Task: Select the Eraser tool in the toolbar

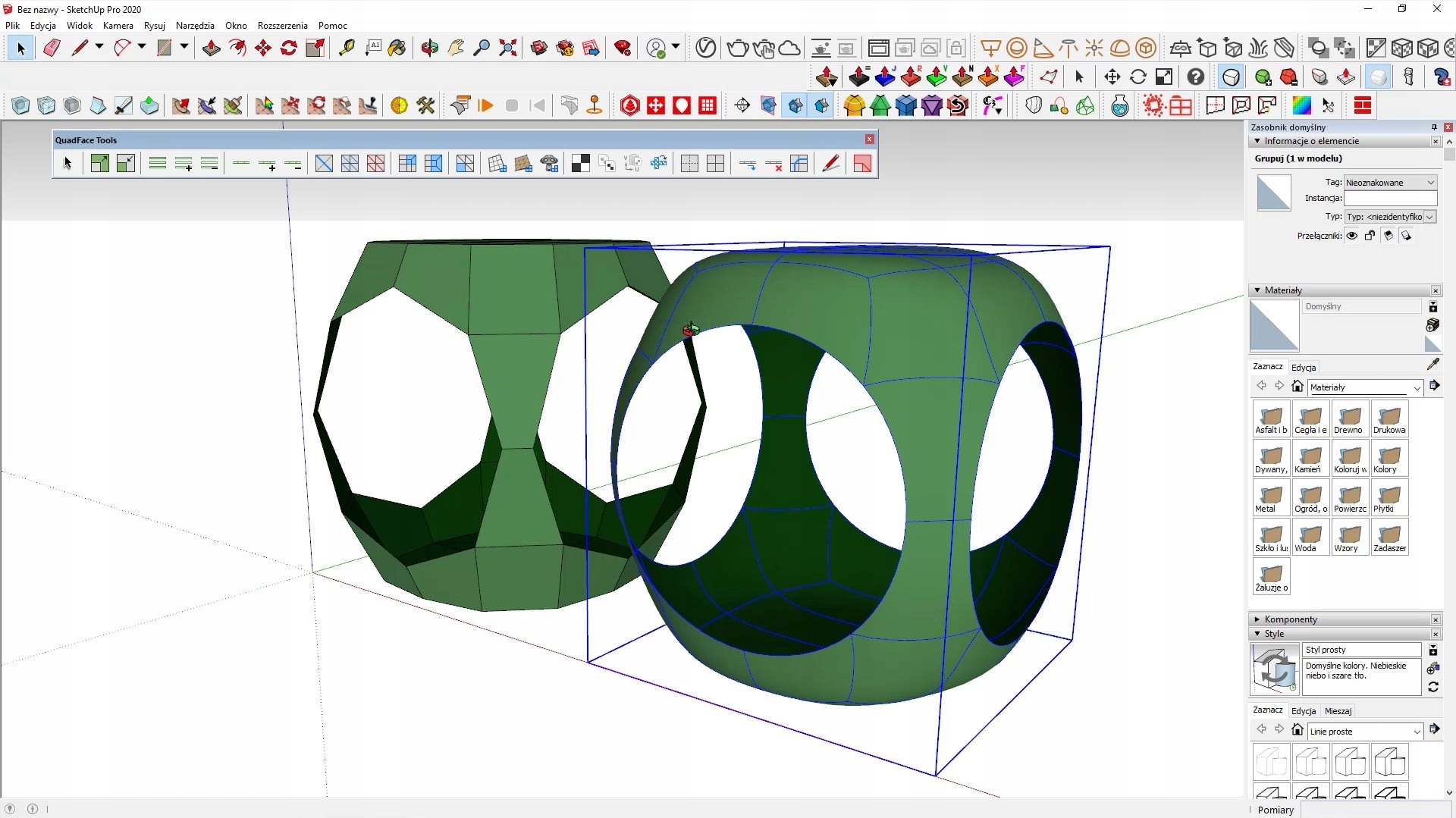Action: click(52, 49)
